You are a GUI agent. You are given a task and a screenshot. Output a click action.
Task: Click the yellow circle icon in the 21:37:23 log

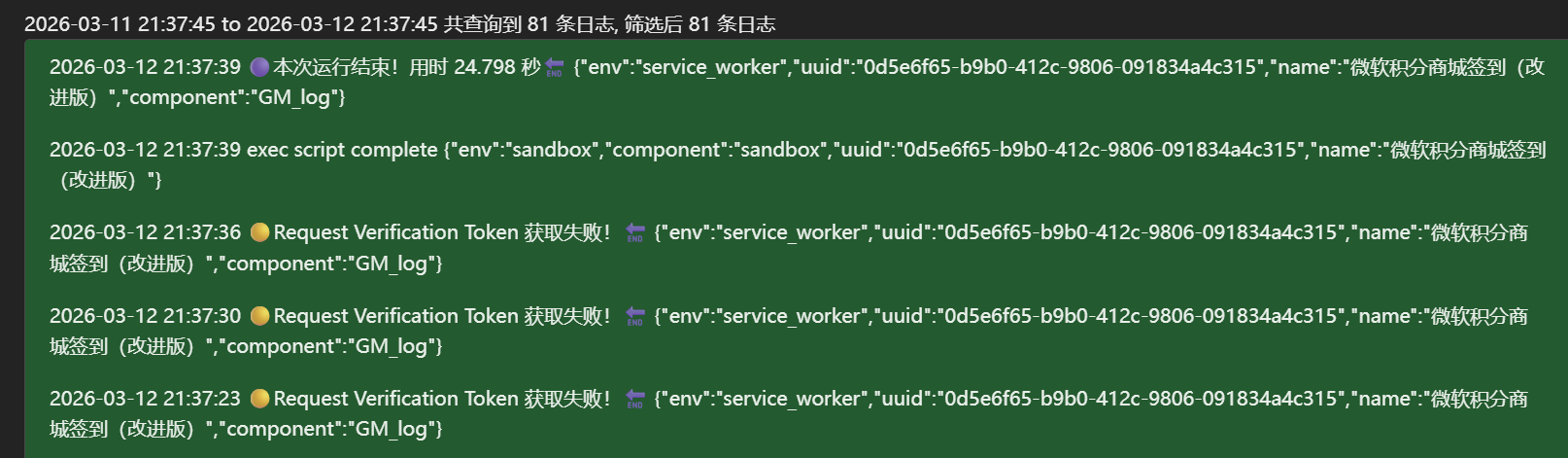(x=259, y=399)
